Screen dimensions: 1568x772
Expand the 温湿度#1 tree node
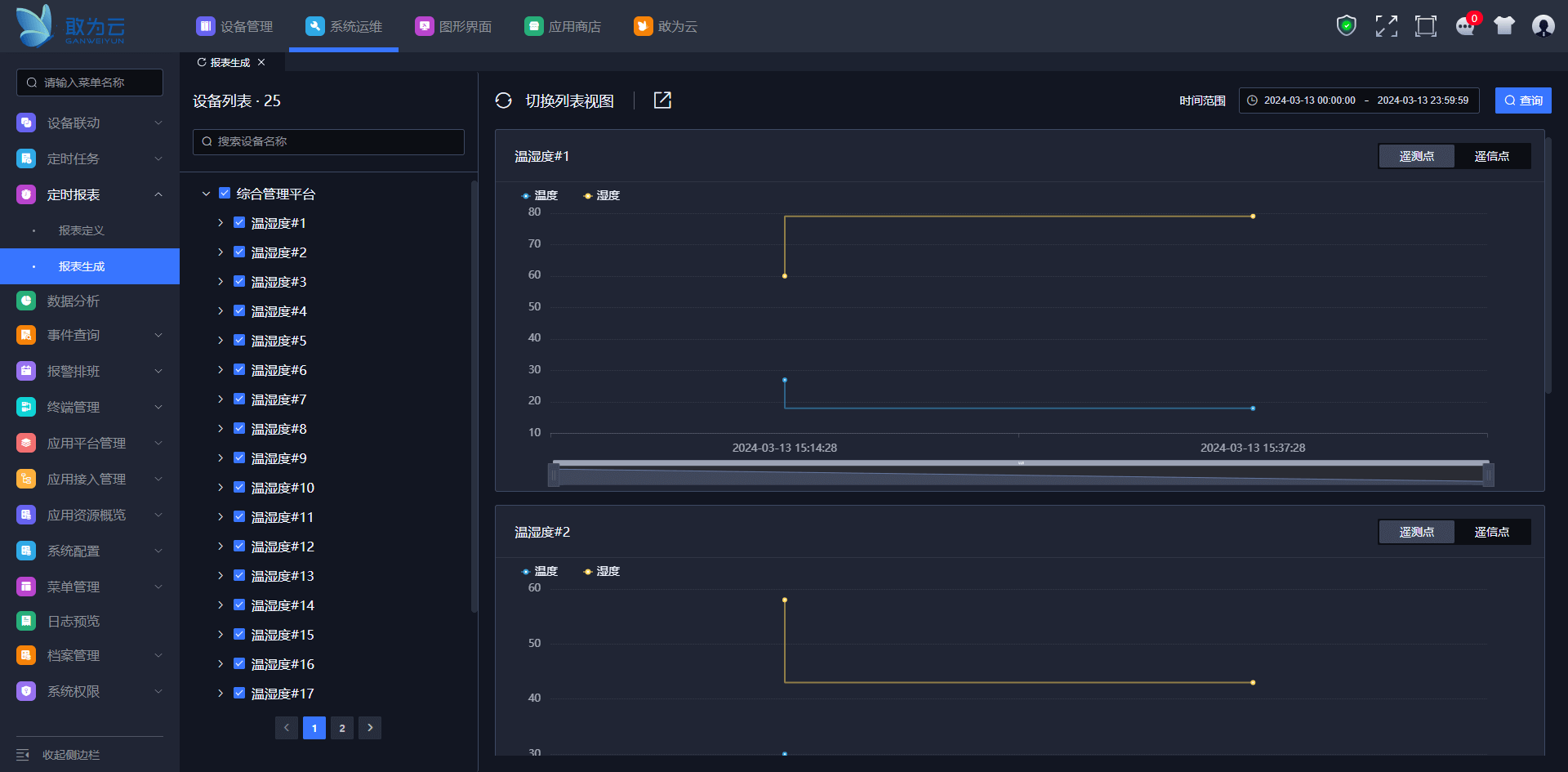coord(220,223)
